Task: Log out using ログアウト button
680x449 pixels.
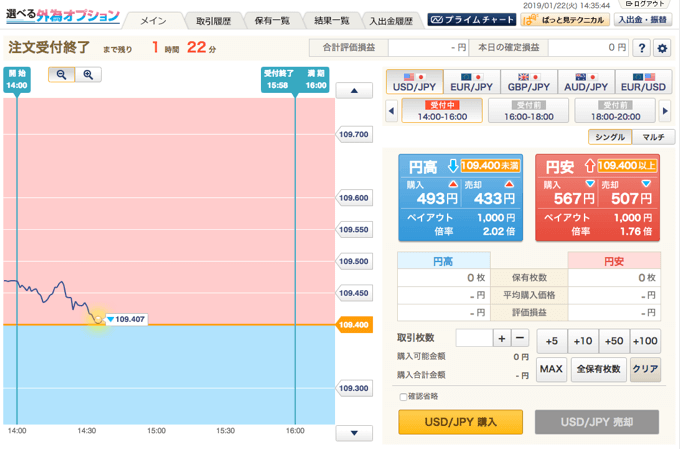Action: tap(645, 4)
